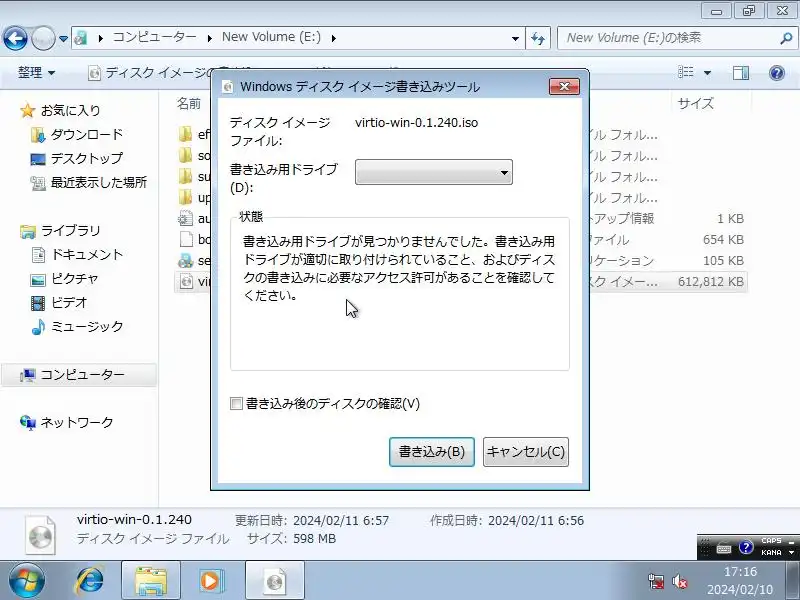Click New Volume (E:) in the breadcrumb
Image resolution: width=800 pixels, height=600 pixels.
271,37
